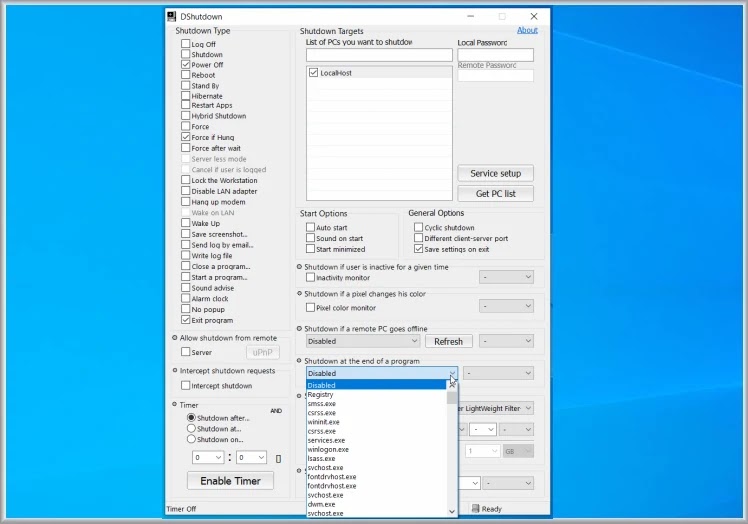Viewport: 748px width, 524px height.
Task: Open the Pixel color monitor time dropdown
Action: point(506,306)
